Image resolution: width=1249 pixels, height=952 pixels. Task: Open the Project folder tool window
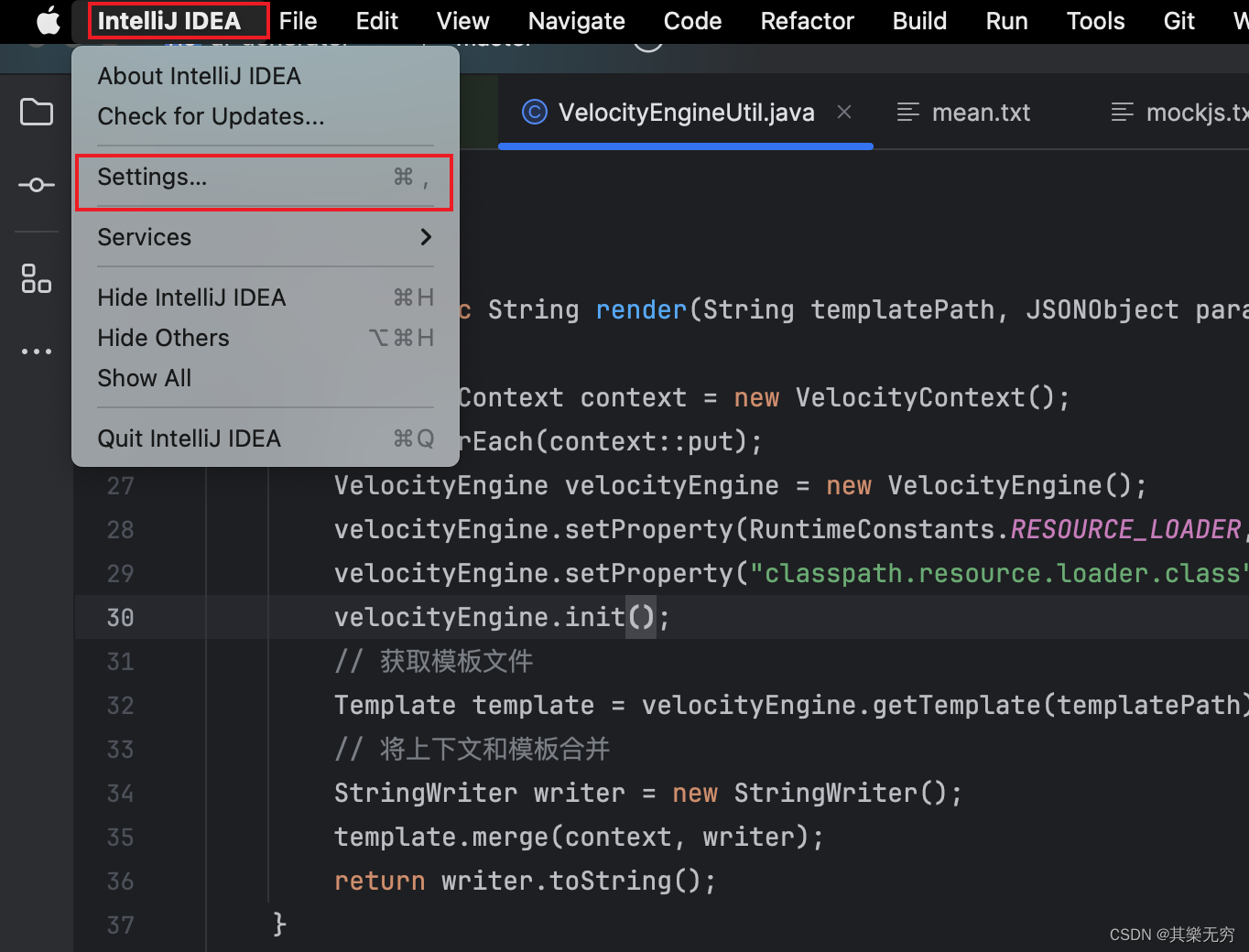click(x=37, y=112)
